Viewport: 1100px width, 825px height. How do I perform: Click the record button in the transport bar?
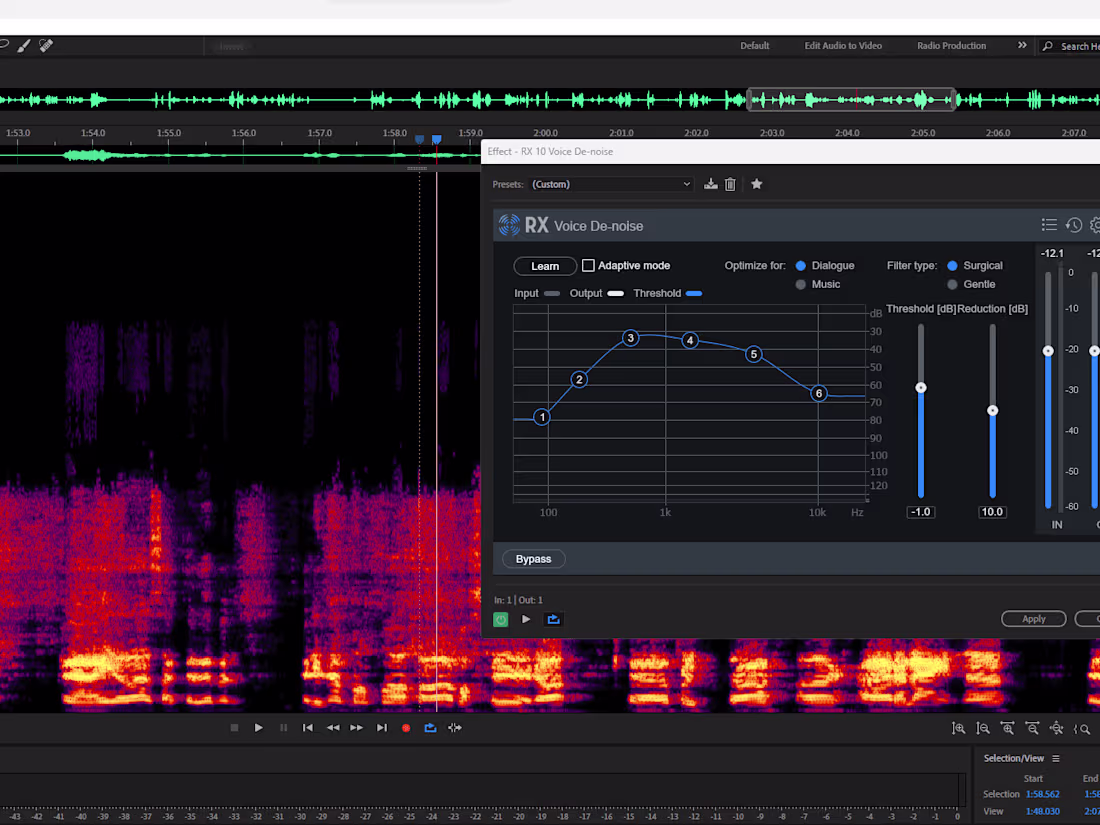tap(405, 728)
